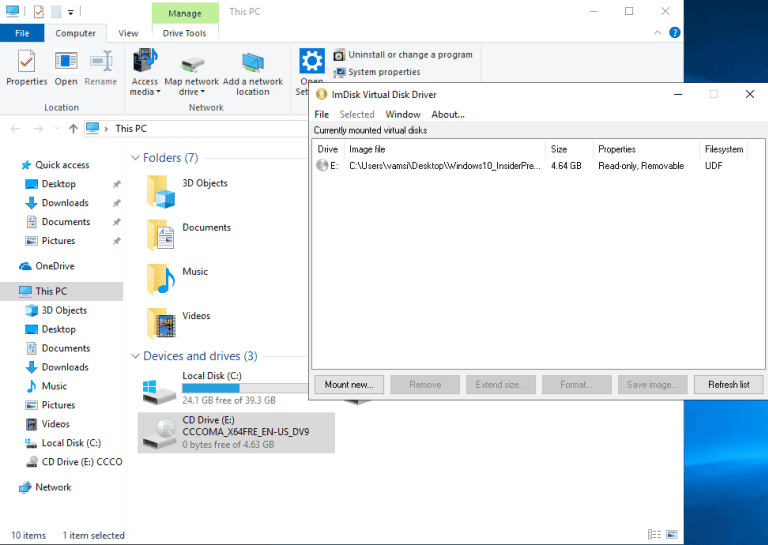The height and width of the screenshot is (545, 768).
Task: Click the Up one level arrow
Action: pyautogui.click(x=73, y=129)
